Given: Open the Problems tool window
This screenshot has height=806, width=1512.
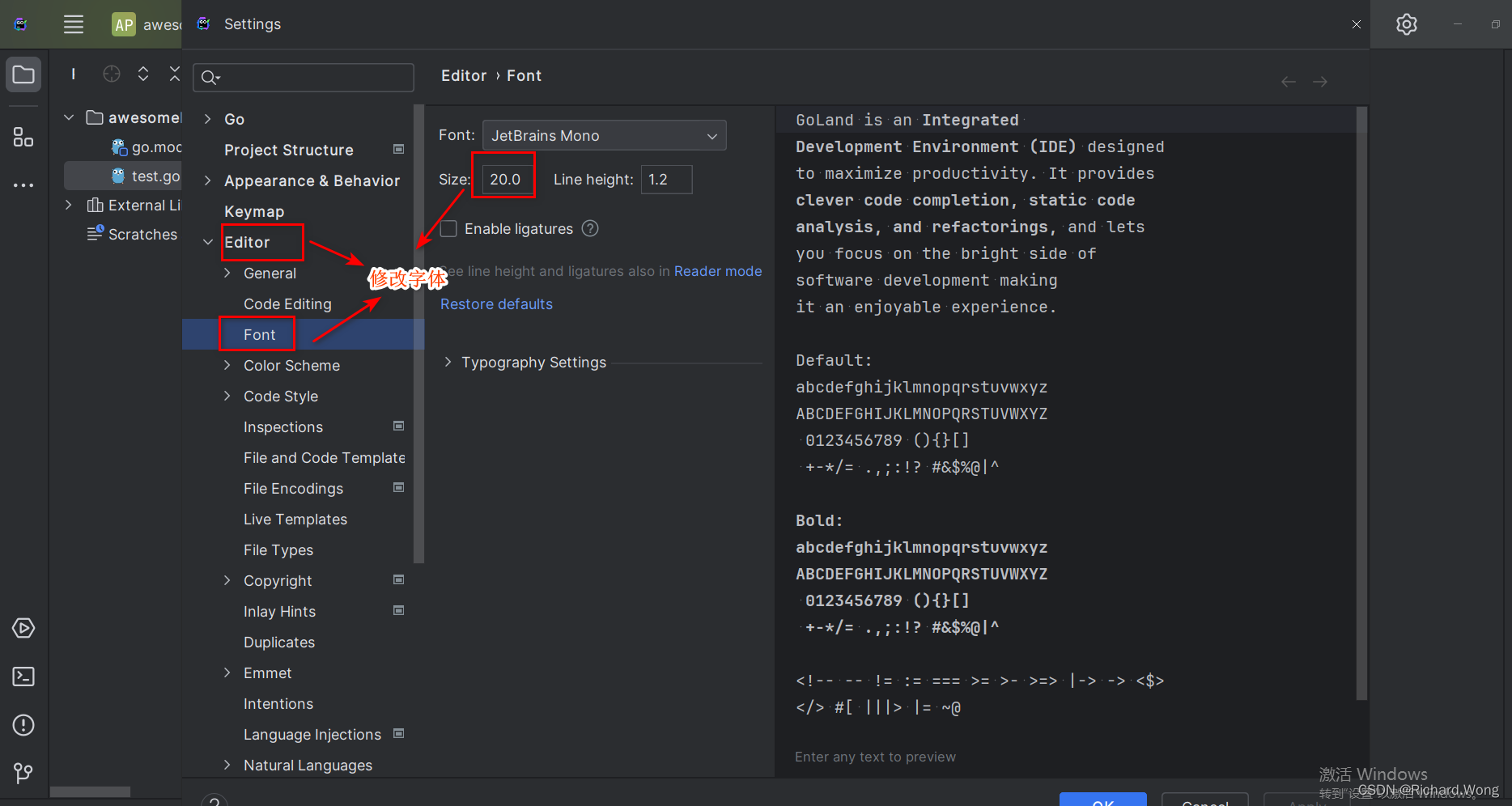Looking at the screenshot, I should [x=23, y=725].
